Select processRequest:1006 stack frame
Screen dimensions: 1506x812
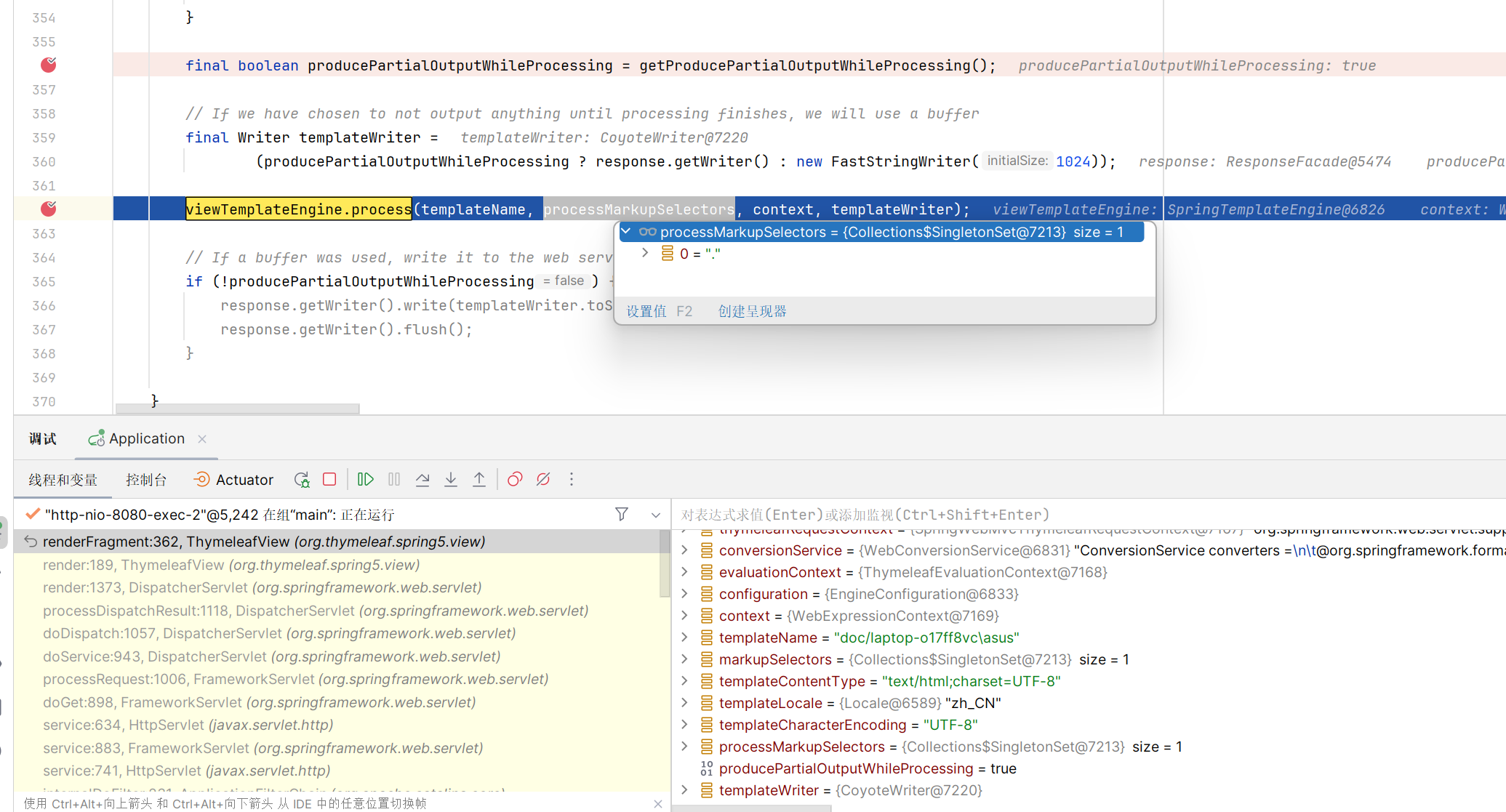click(x=337, y=679)
